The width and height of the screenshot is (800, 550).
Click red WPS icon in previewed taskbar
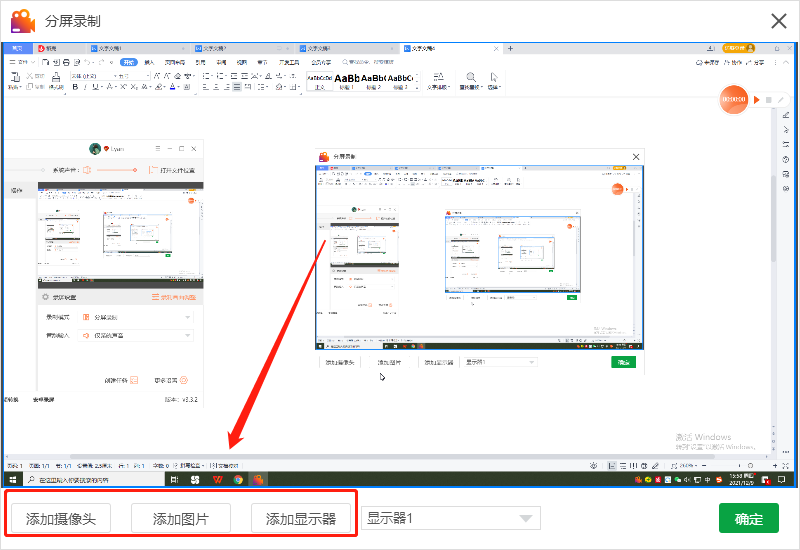pos(218,480)
